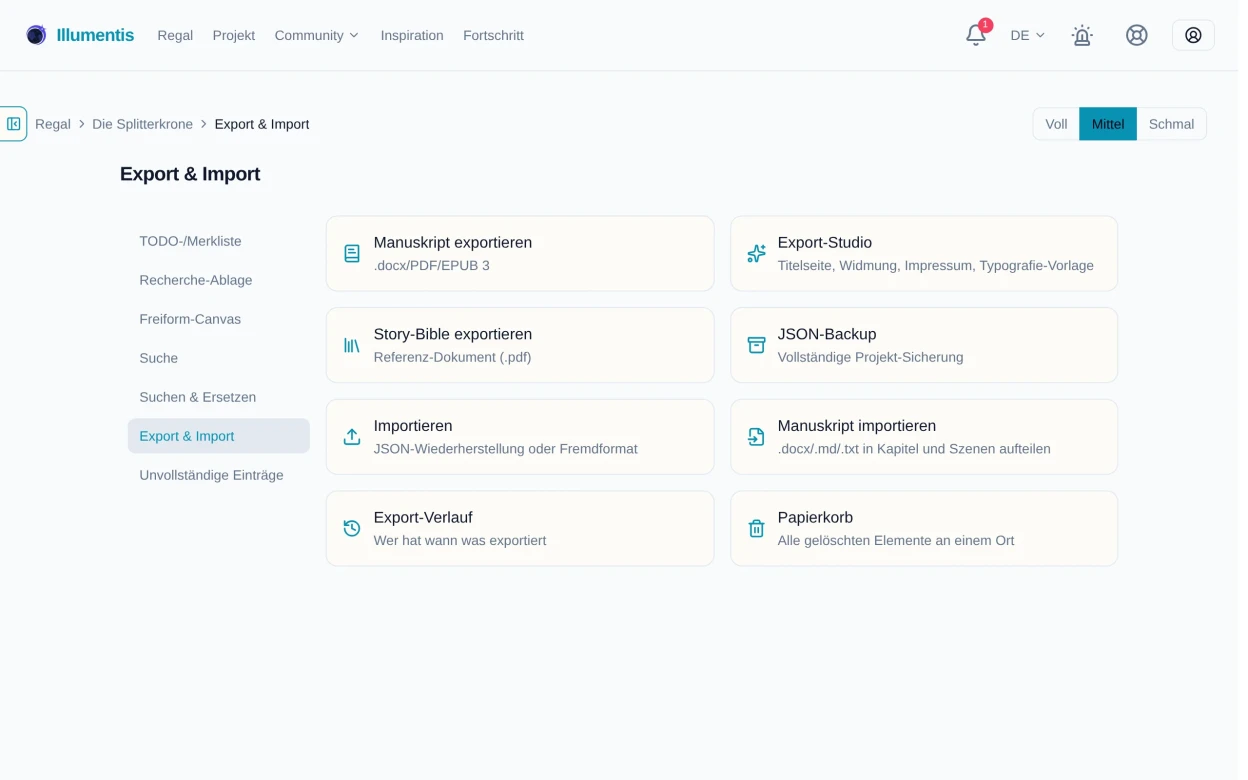The height and width of the screenshot is (780, 1248).
Task: Go to Recherche-Ablage in sidebar
Action: click(x=218, y=280)
